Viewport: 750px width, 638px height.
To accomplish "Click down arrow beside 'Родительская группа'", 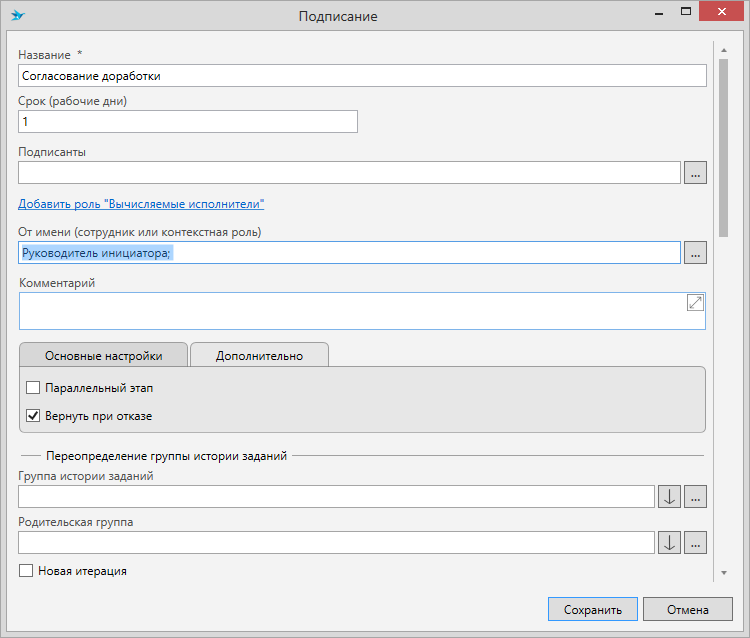I will (669, 542).
